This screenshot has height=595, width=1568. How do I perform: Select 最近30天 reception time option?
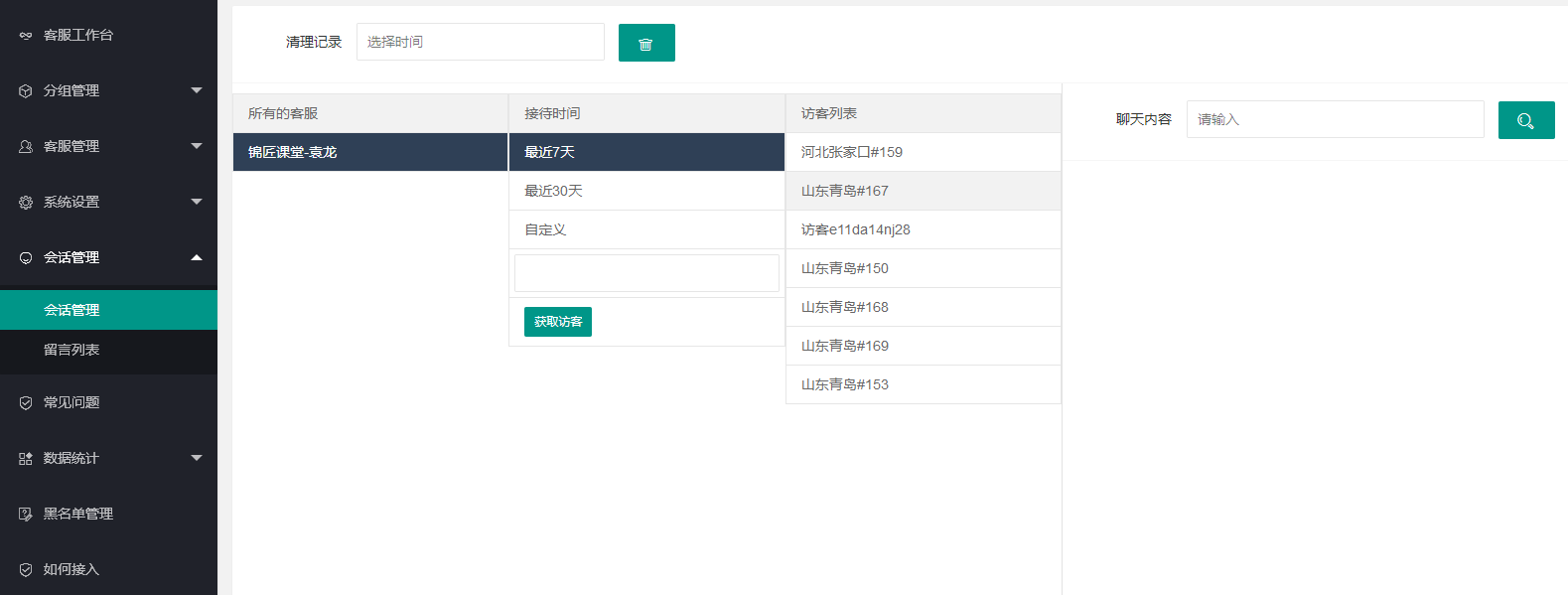[553, 191]
